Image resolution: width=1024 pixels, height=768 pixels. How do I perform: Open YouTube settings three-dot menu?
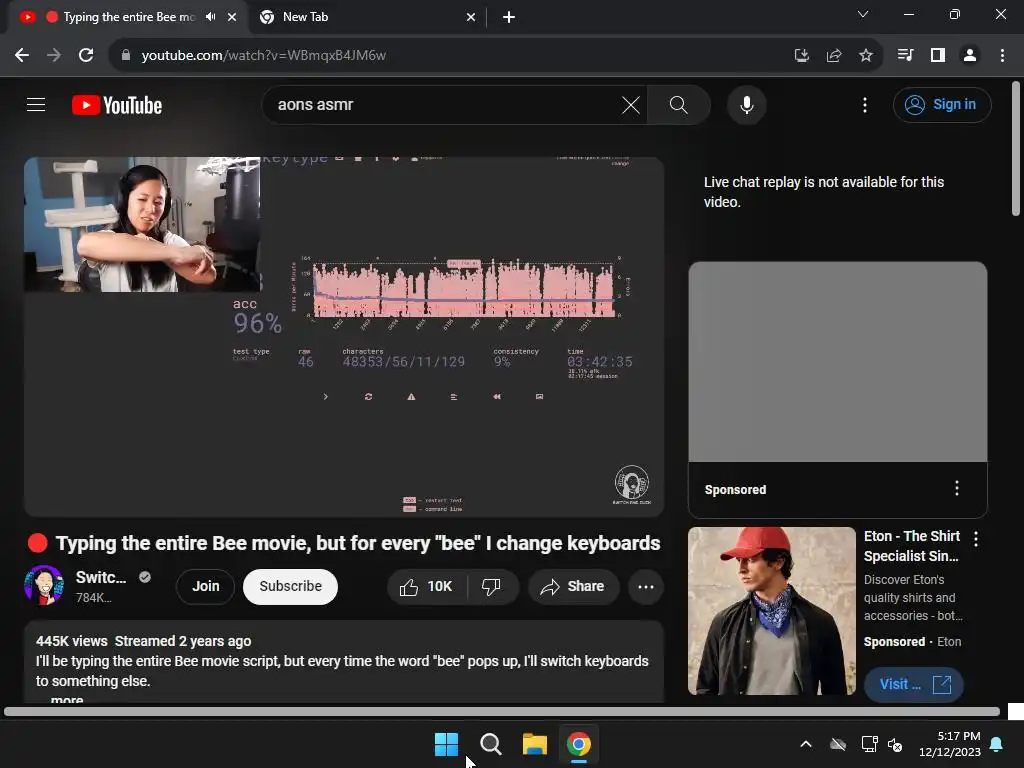[865, 104]
